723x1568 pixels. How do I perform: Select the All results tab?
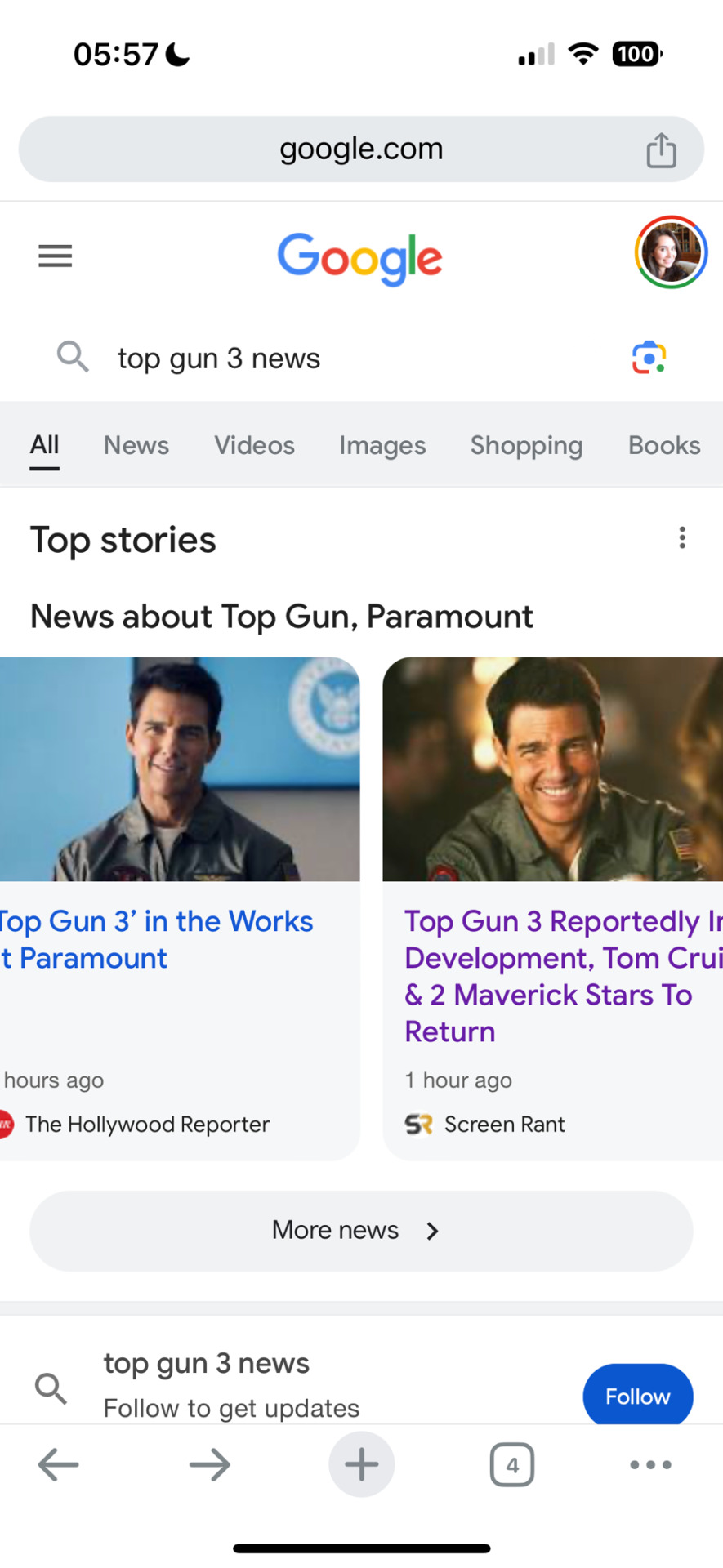[x=44, y=445]
